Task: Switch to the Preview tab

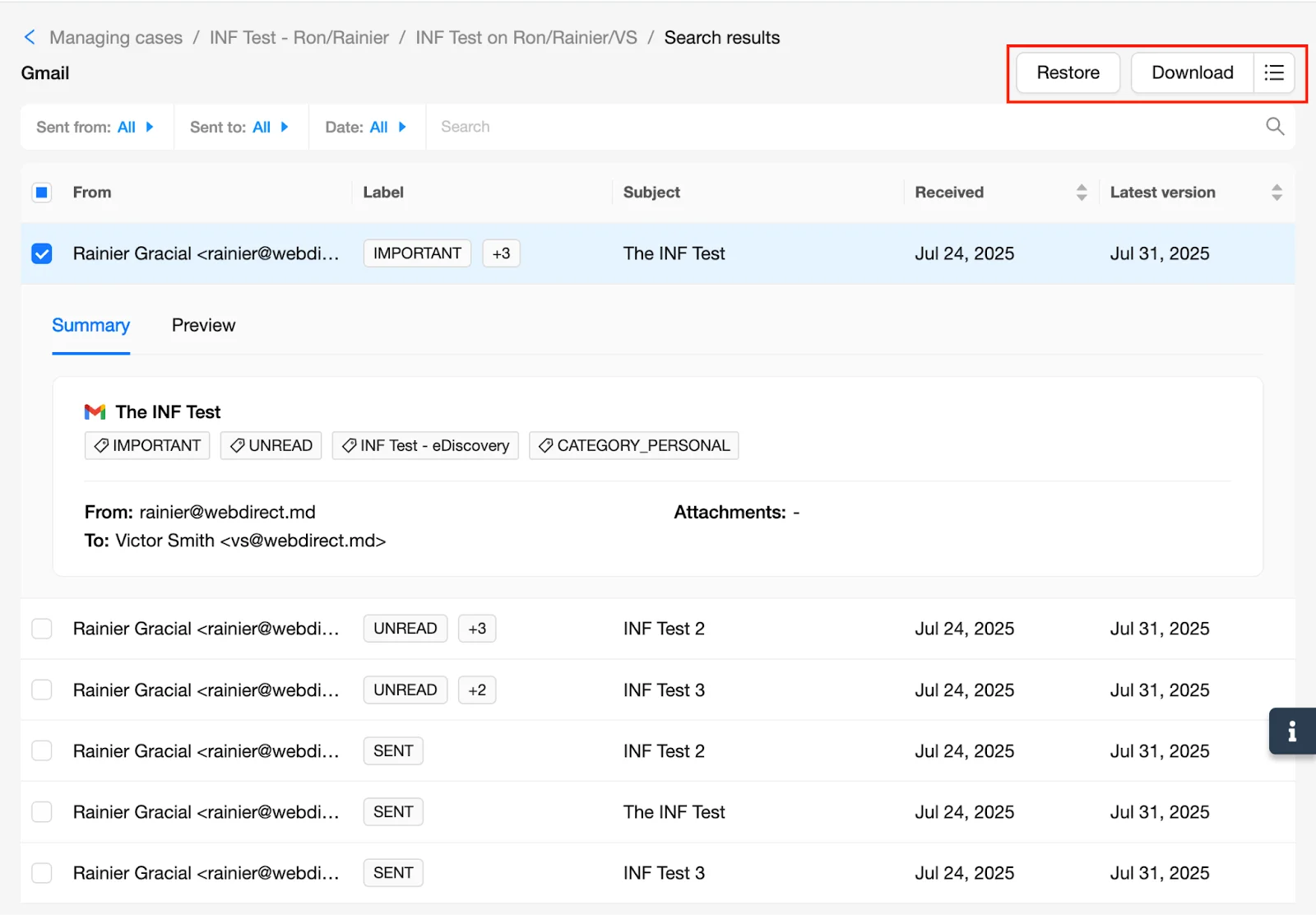Action: click(x=203, y=325)
